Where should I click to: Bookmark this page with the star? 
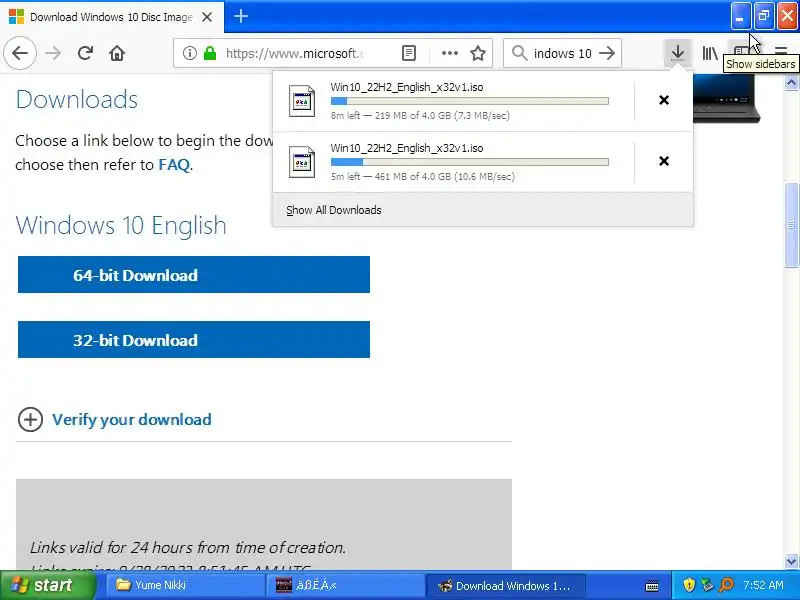pos(478,53)
